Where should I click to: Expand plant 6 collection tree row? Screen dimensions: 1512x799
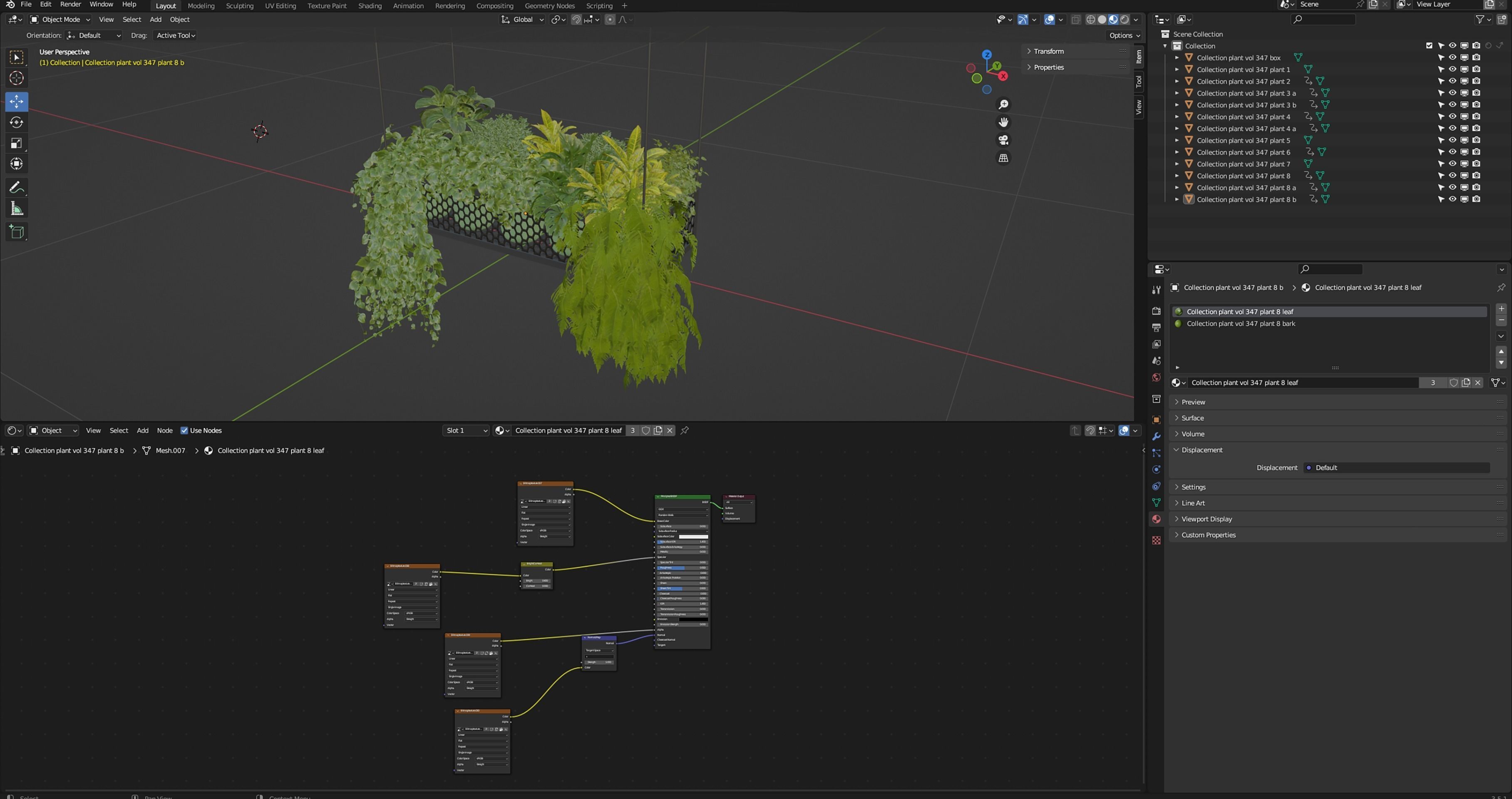[1176, 152]
